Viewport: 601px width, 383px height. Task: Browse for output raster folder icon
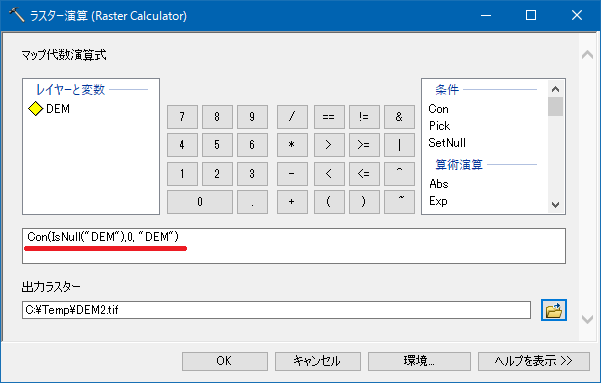(553, 310)
